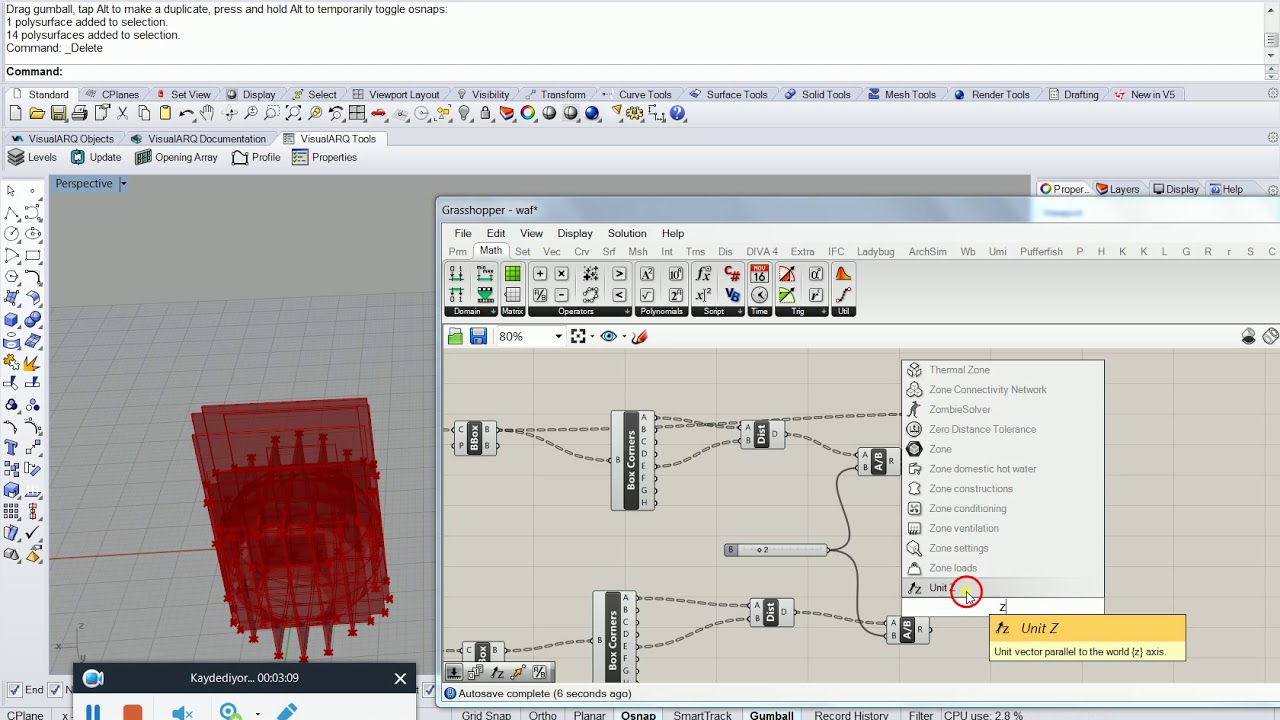
Task: Click the number slider on Grasshopper canvas
Action: [x=776, y=550]
